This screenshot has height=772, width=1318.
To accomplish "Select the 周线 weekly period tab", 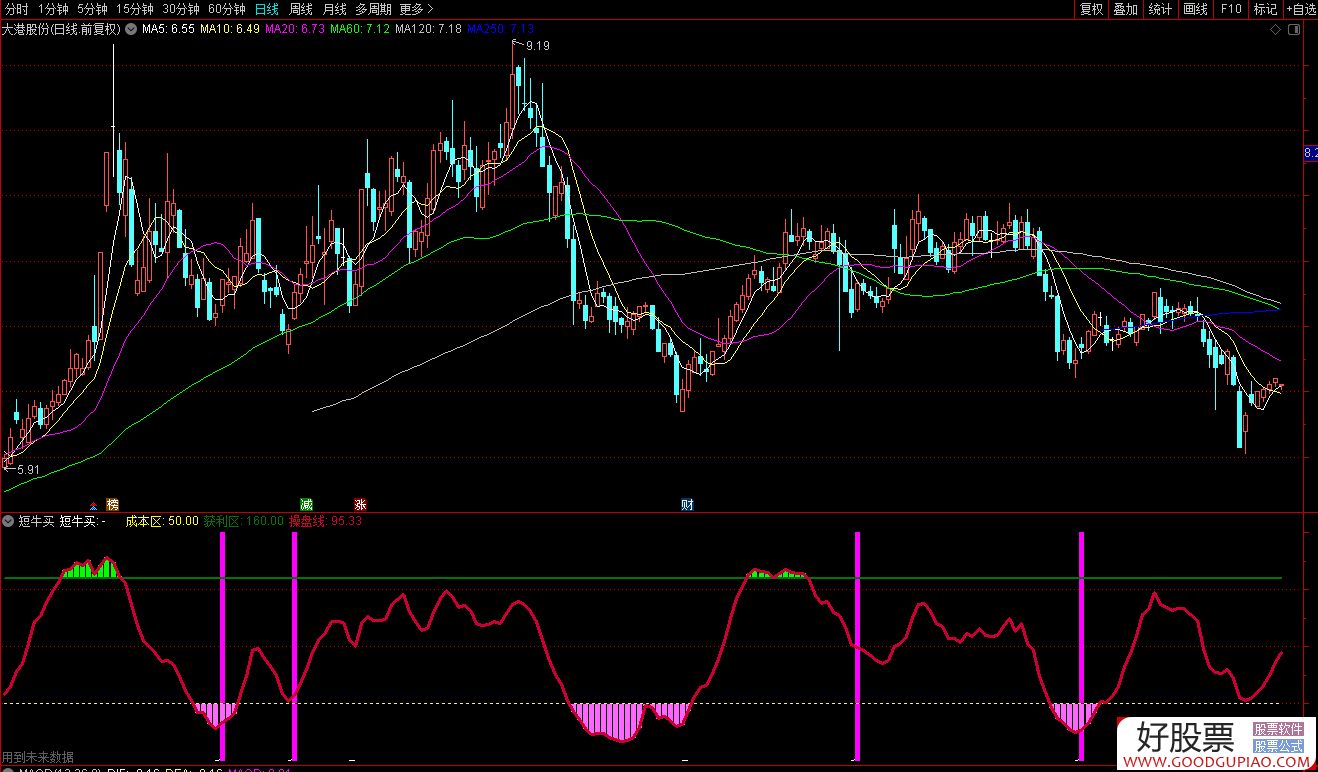I will click(301, 9).
